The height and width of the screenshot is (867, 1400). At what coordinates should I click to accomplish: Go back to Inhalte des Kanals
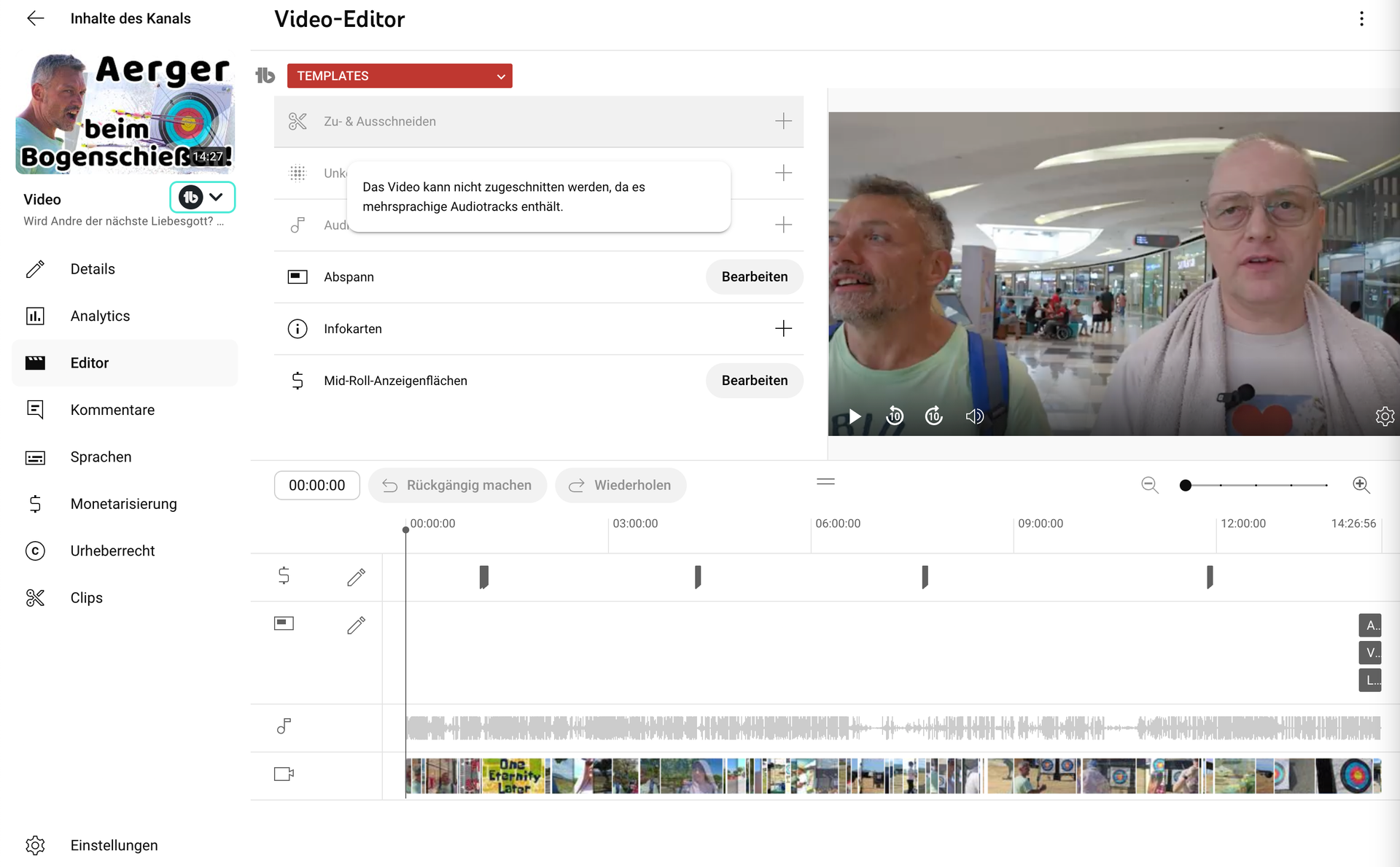click(35, 19)
